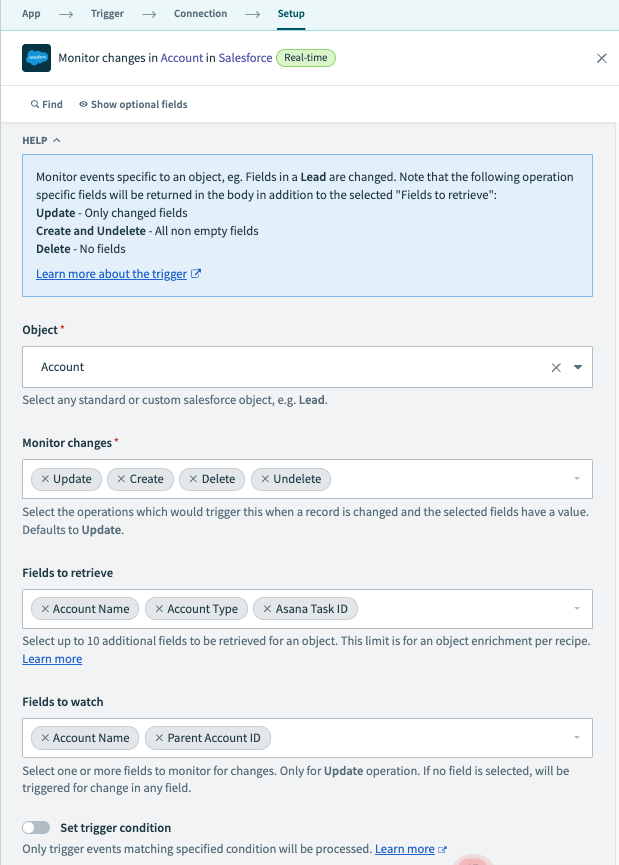
Task: Click the Find search icon
Action: click(35, 104)
